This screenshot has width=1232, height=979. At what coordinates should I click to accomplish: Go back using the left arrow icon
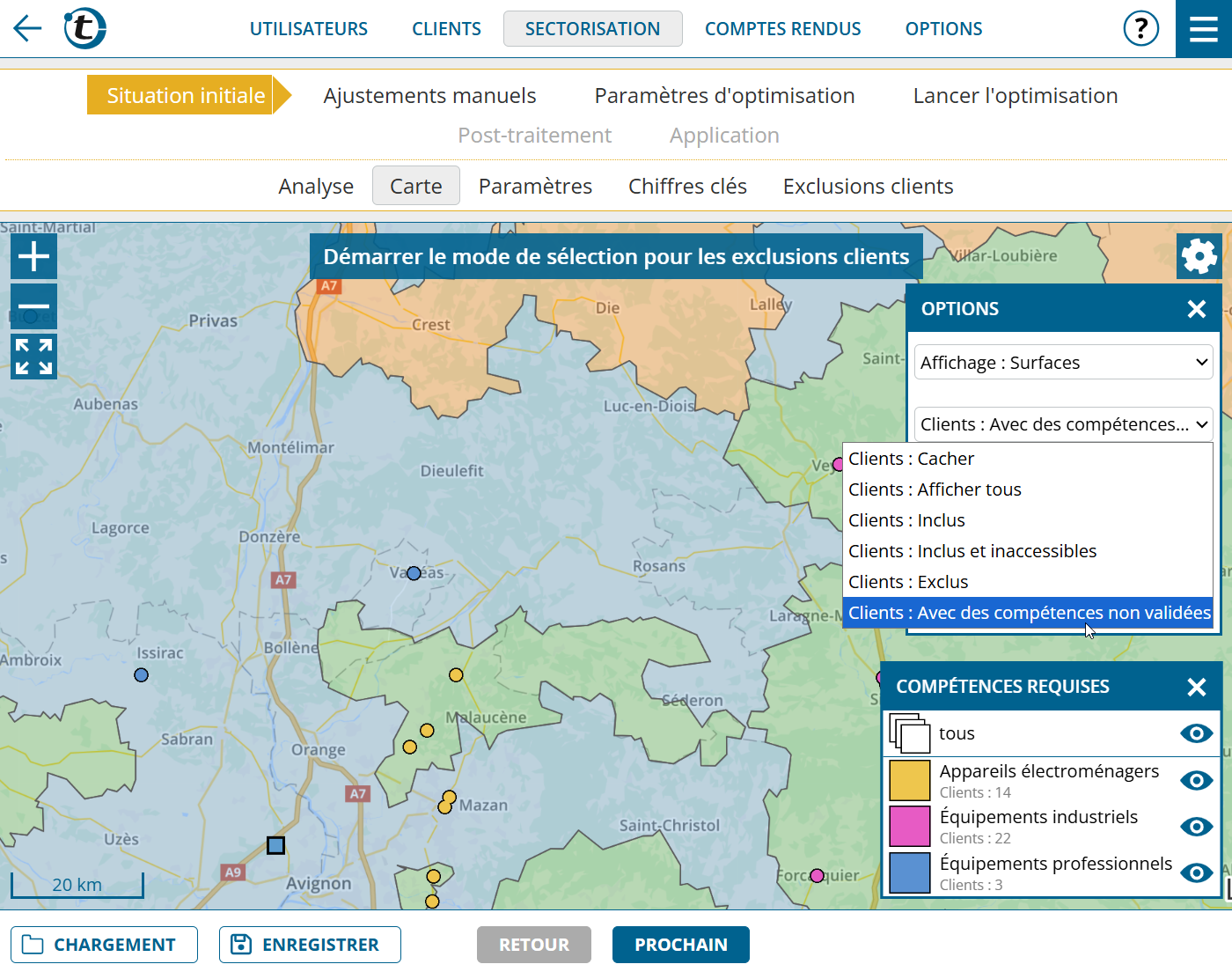27,29
